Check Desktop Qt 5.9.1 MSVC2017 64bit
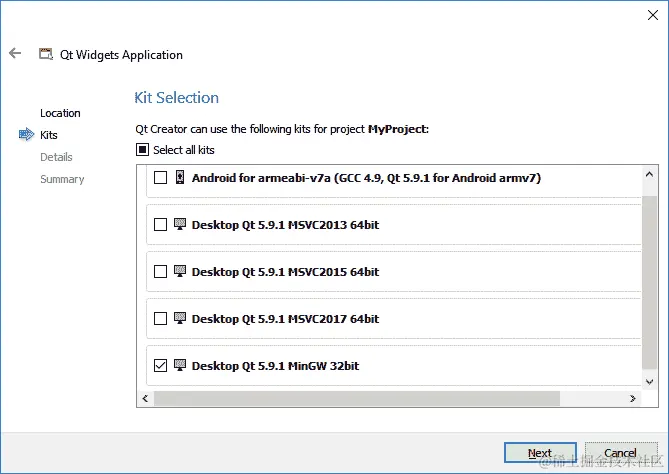 [160, 318]
